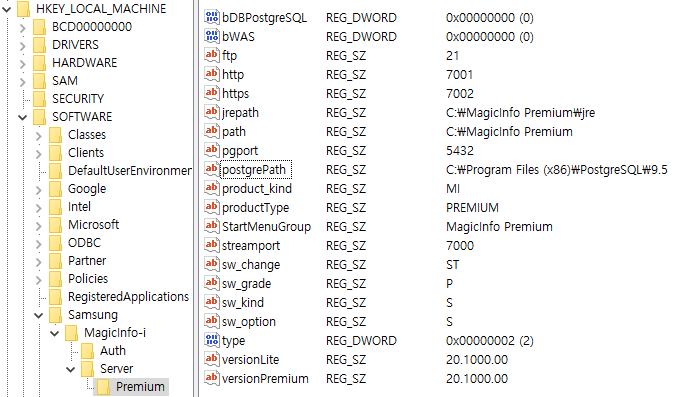
Task: Select the StartMenuGroup value entry
Action: point(266,226)
